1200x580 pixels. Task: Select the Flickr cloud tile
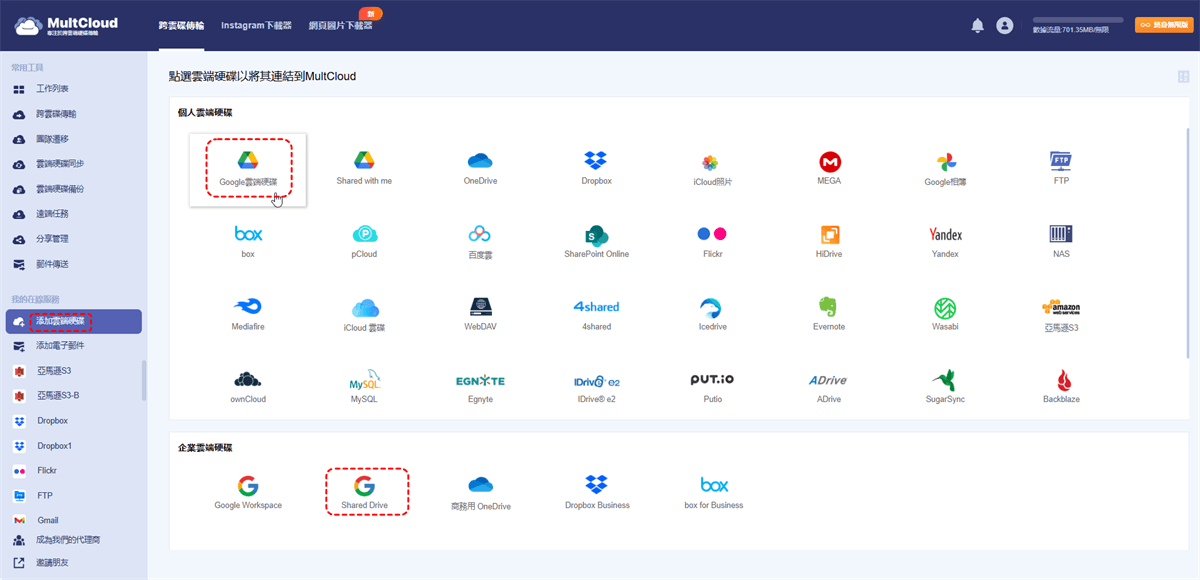pos(712,241)
